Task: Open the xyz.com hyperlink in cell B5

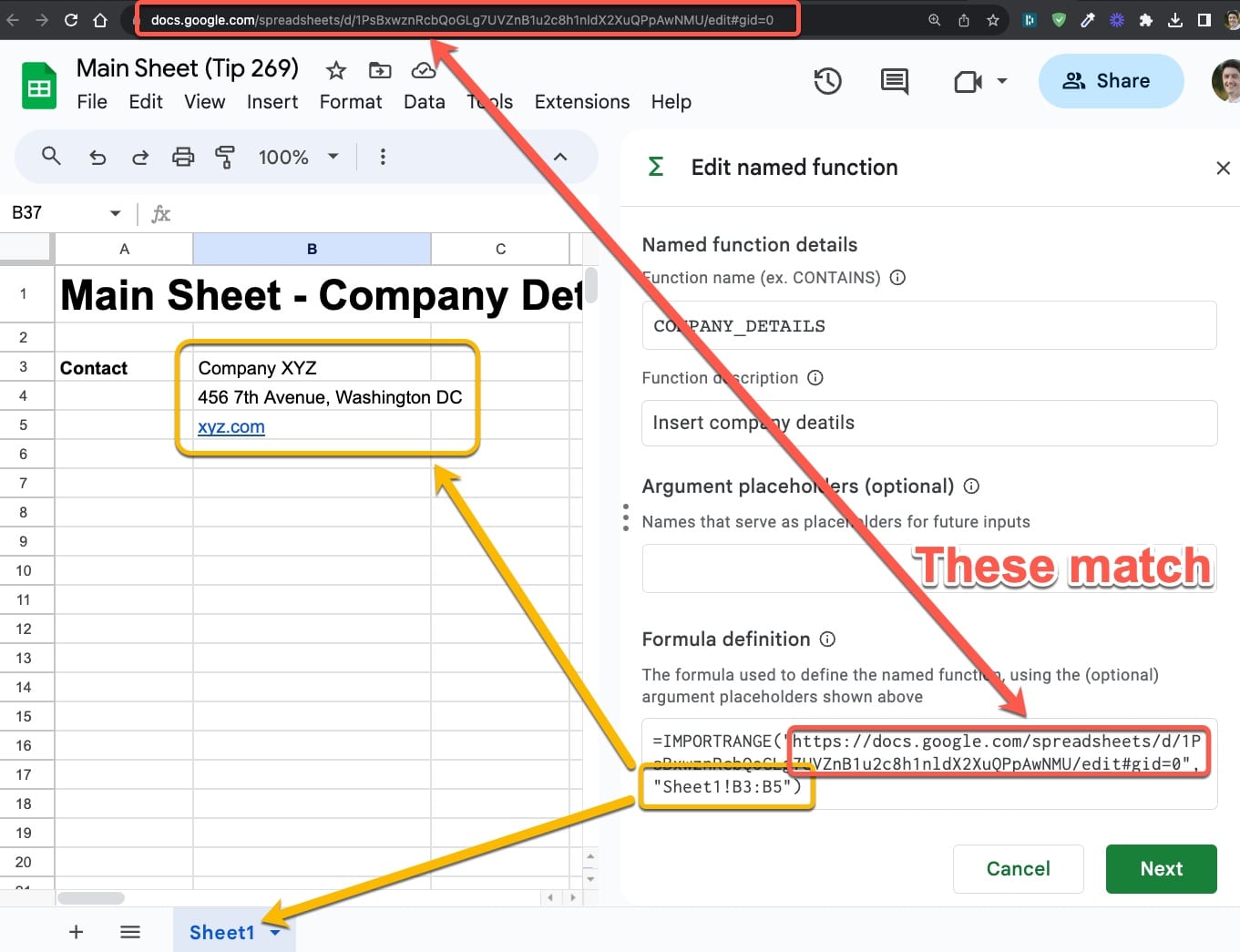Action: point(231,426)
